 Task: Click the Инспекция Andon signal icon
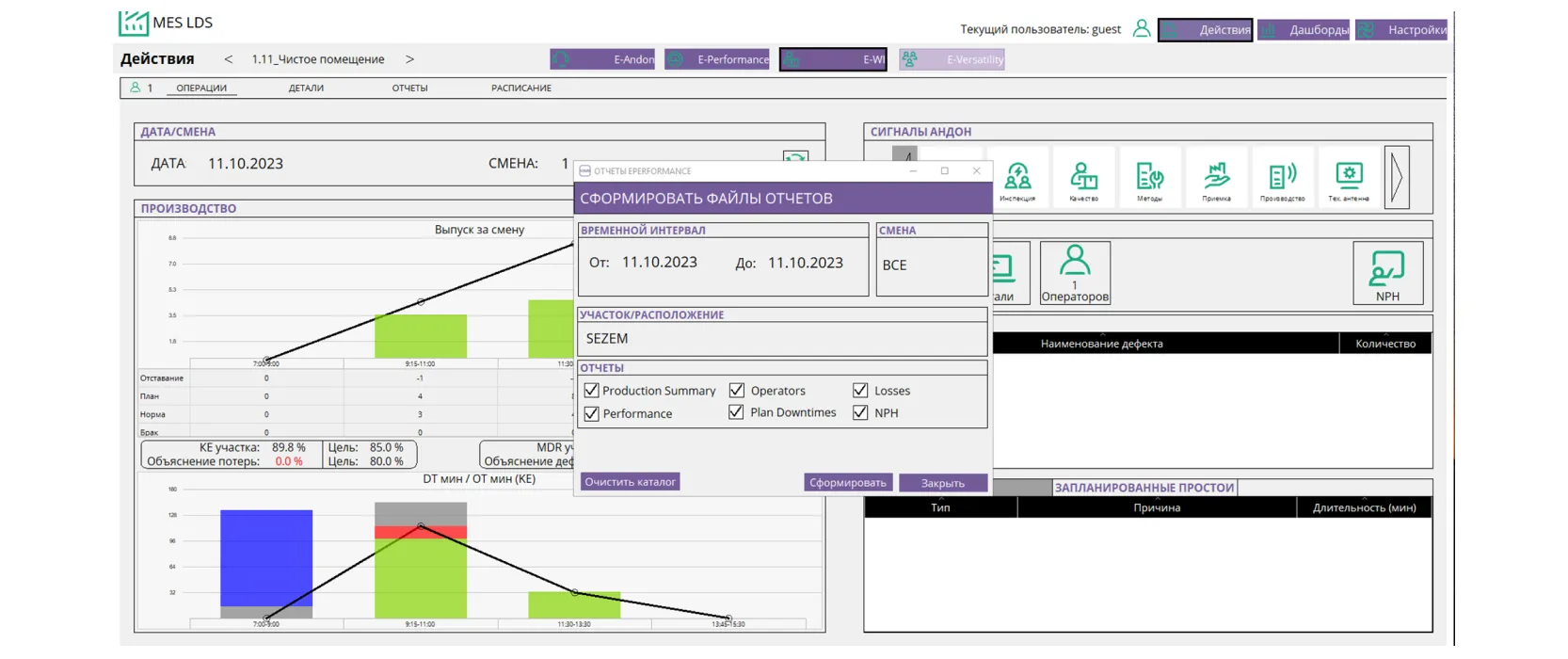click(1016, 177)
